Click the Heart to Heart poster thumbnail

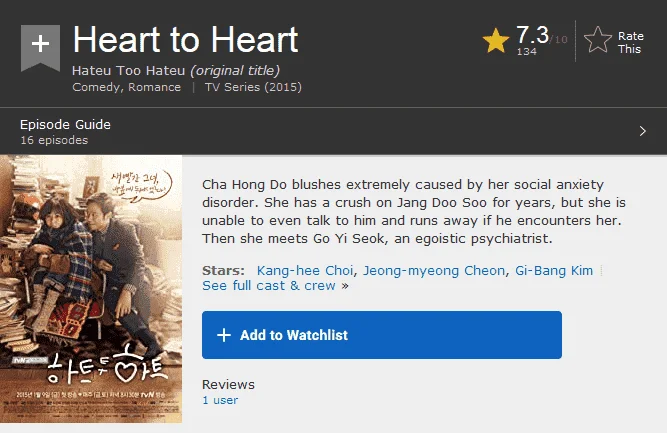click(x=91, y=289)
